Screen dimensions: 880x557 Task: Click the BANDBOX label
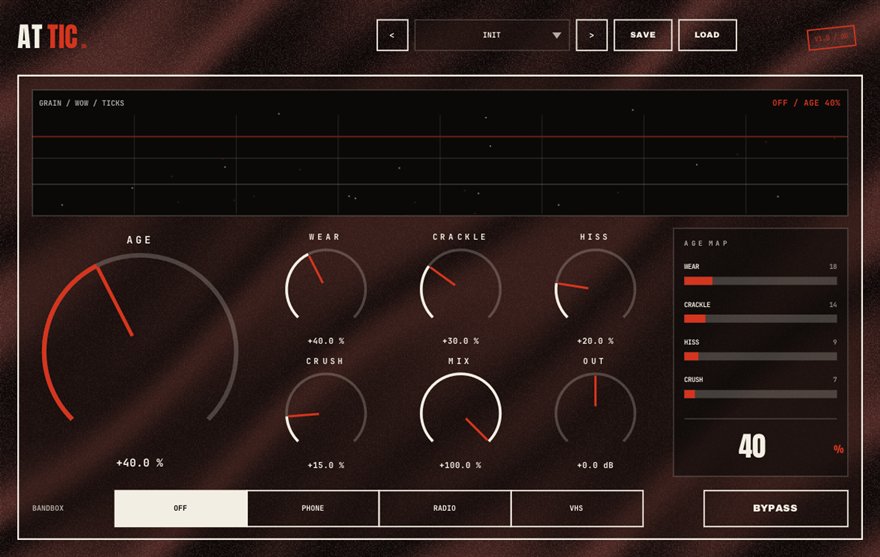(48, 508)
